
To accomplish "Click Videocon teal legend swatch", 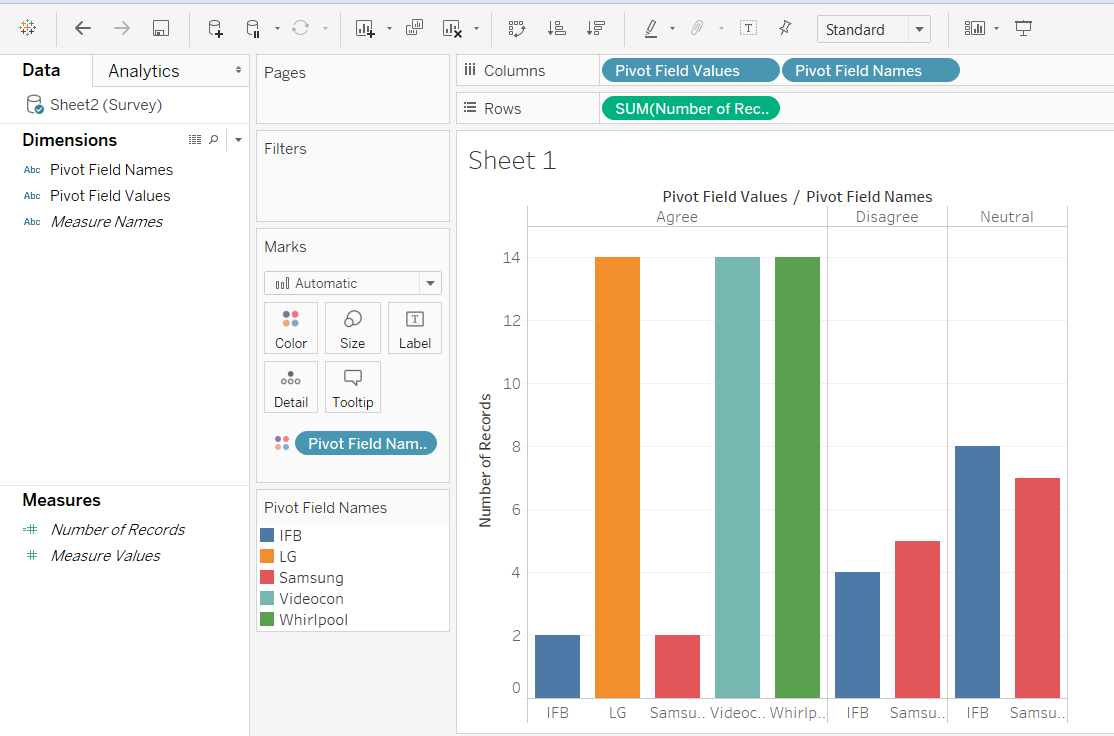I will point(267,598).
